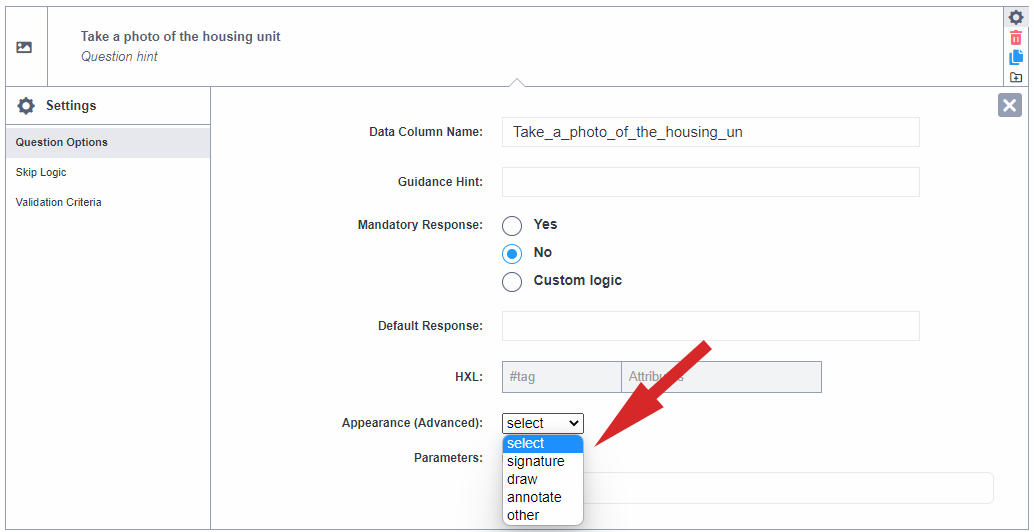Select No for Mandatory Response

[512, 253]
